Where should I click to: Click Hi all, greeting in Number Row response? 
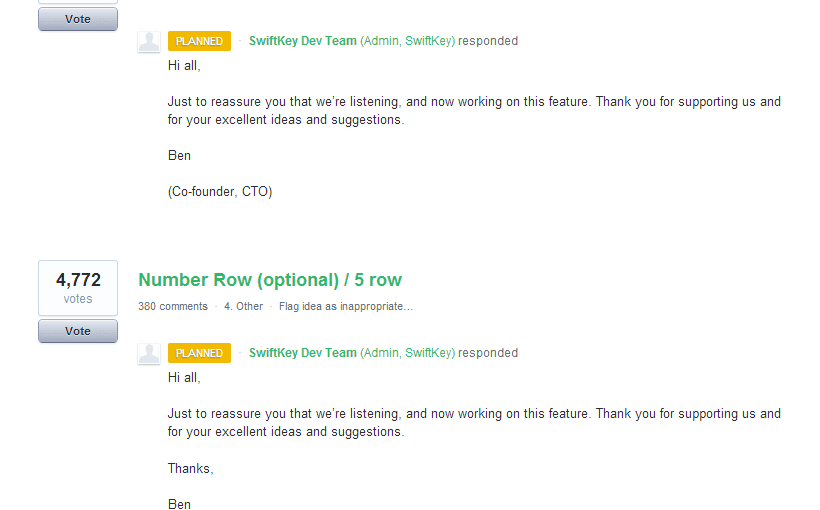pyautogui.click(x=184, y=378)
